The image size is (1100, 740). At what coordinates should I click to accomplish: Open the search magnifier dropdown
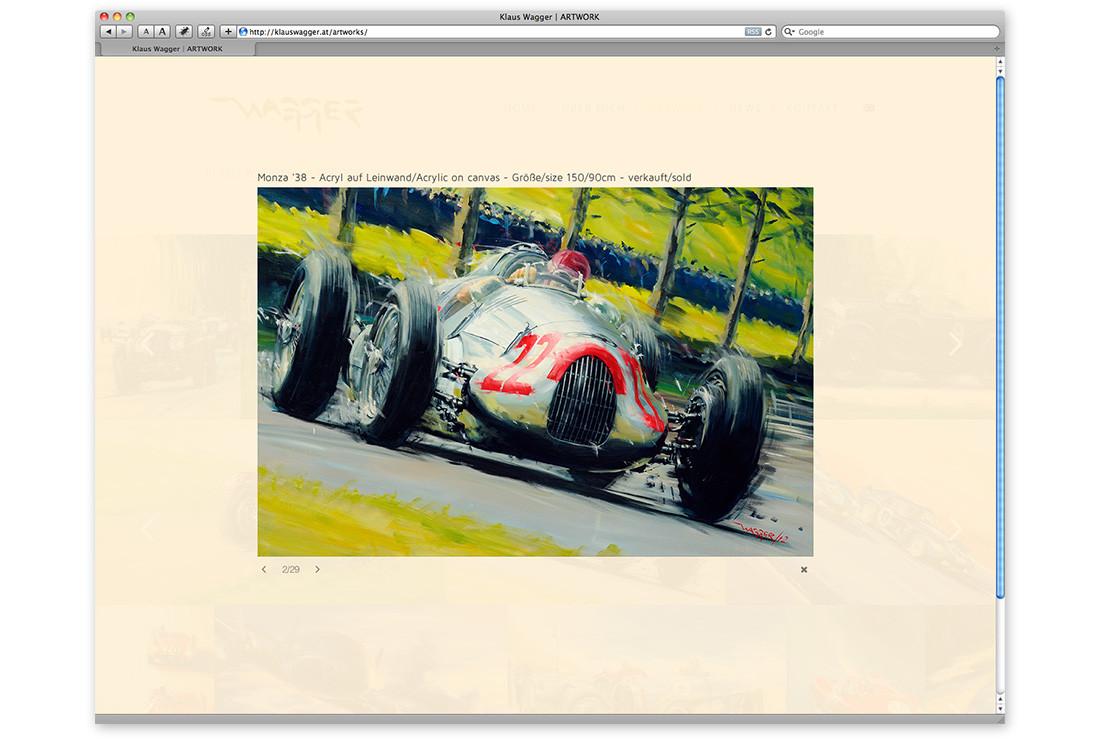pyautogui.click(x=789, y=32)
